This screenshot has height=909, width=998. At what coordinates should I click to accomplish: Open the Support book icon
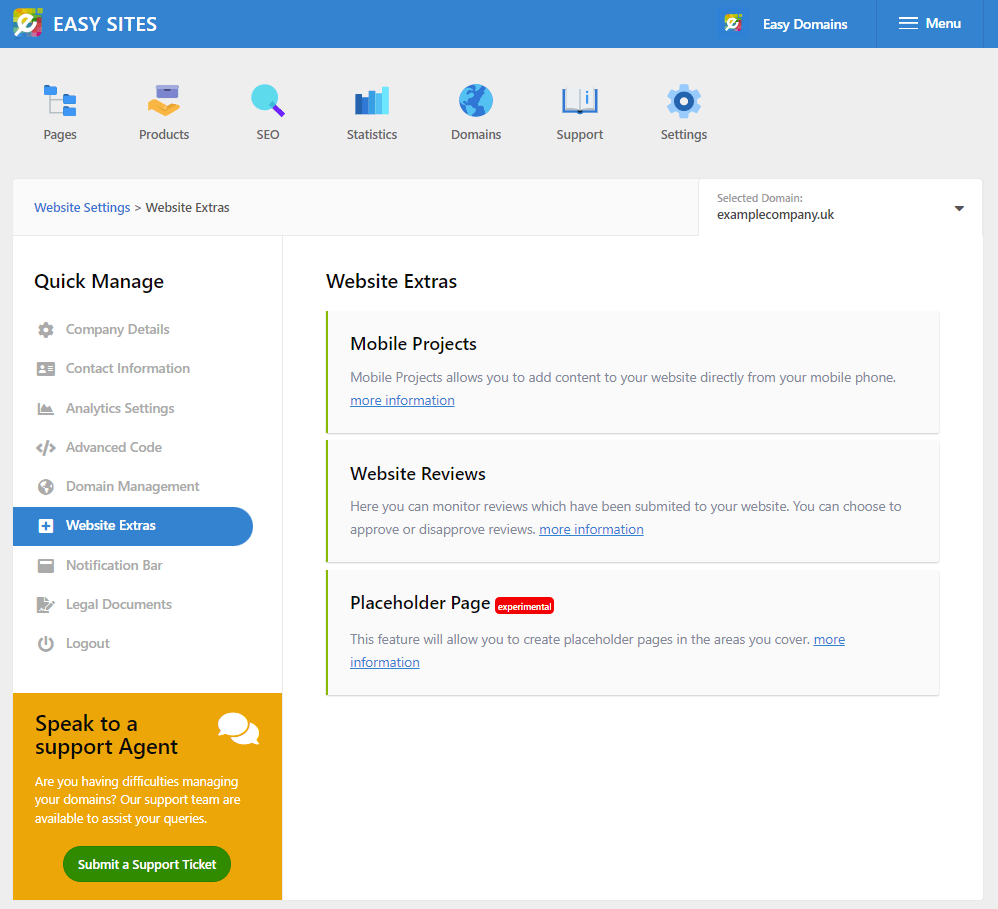(579, 101)
